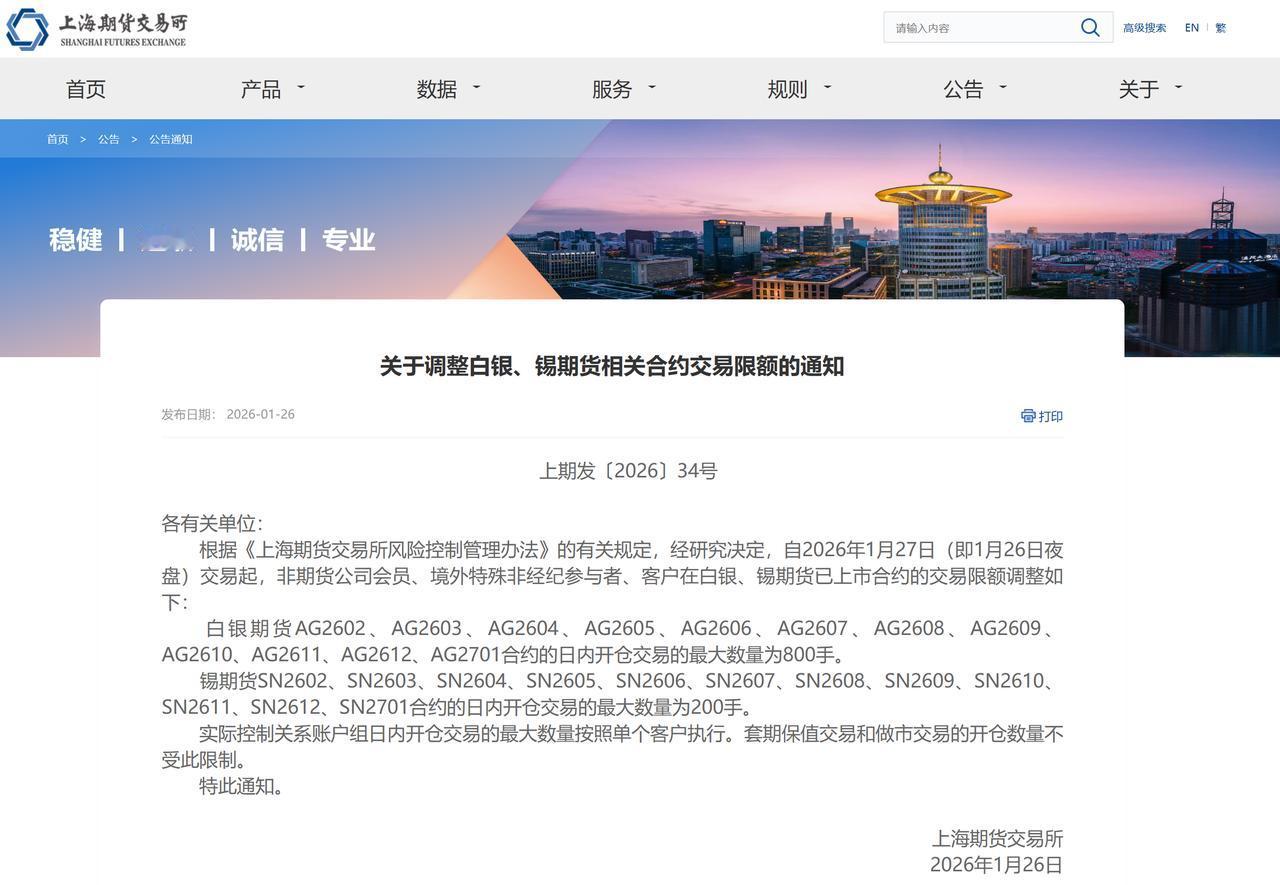Open the 公告 menu
This screenshot has width=1280, height=885.
pyautogui.click(x=963, y=89)
